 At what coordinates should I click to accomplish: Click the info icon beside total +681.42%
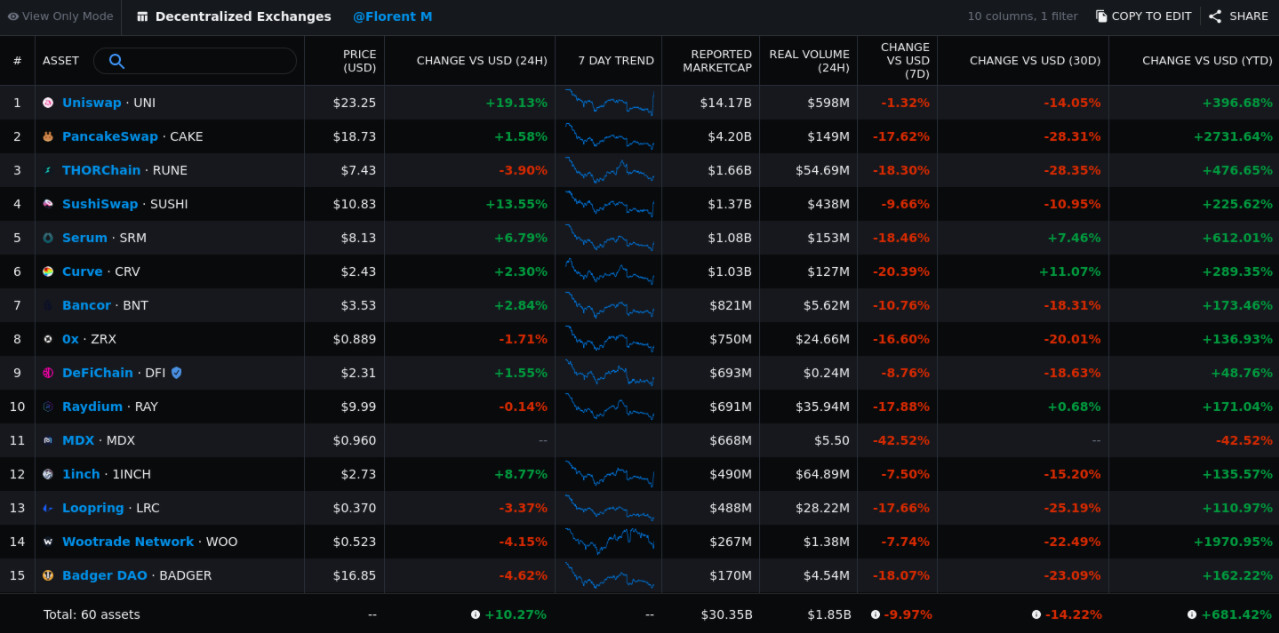(x=1192, y=615)
